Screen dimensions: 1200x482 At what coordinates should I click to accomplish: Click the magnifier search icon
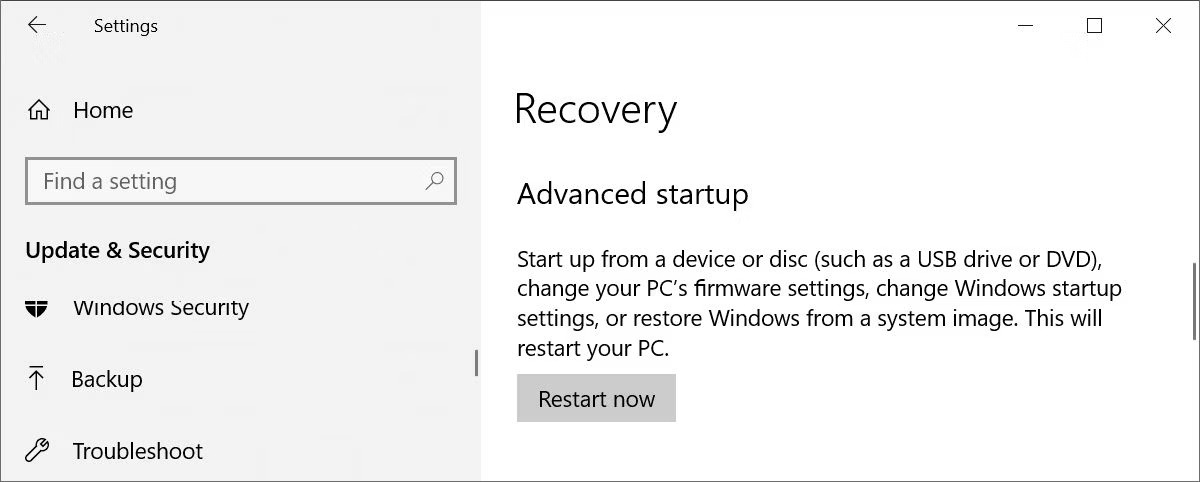point(434,181)
